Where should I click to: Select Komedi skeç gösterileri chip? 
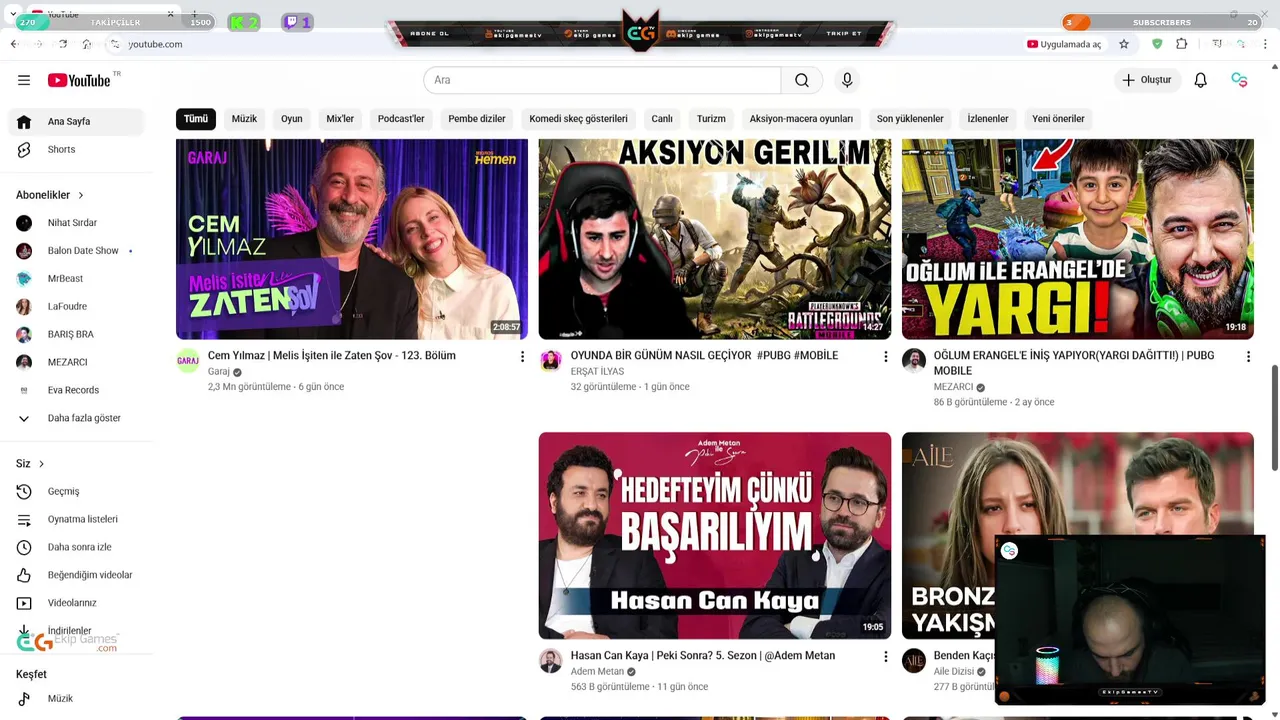tap(578, 118)
